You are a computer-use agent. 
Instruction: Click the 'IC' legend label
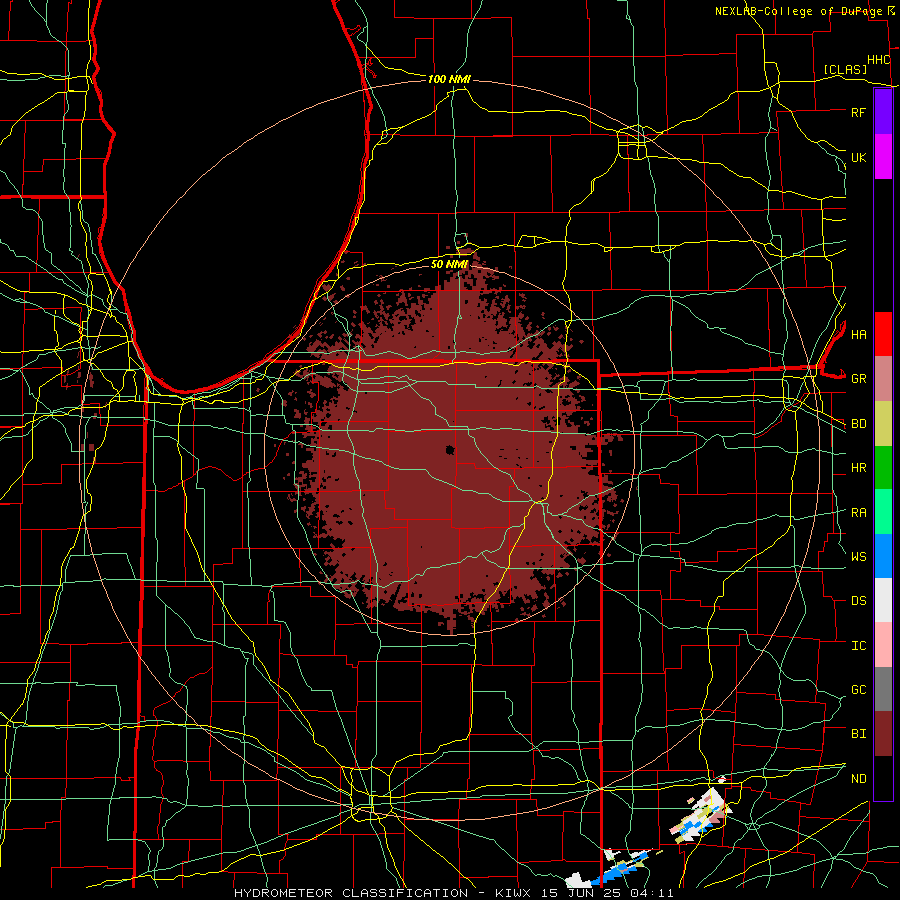tap(858, 646)
